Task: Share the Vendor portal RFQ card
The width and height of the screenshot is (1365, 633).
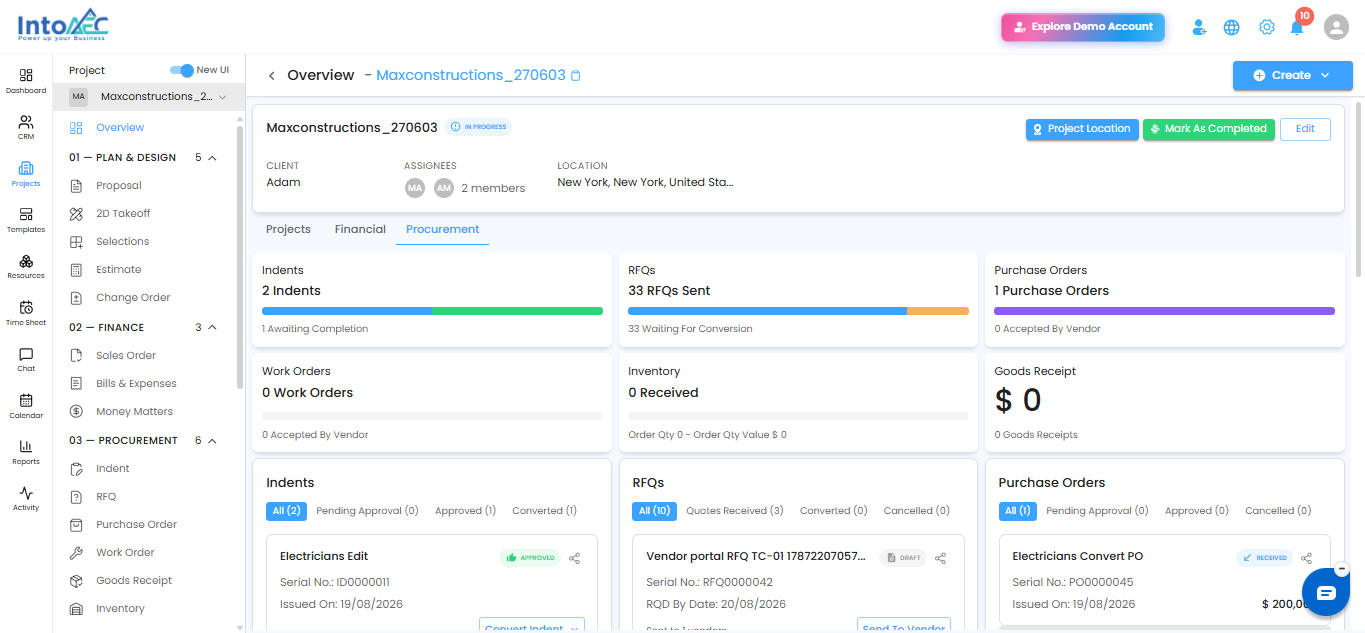Action: [941, 558]
